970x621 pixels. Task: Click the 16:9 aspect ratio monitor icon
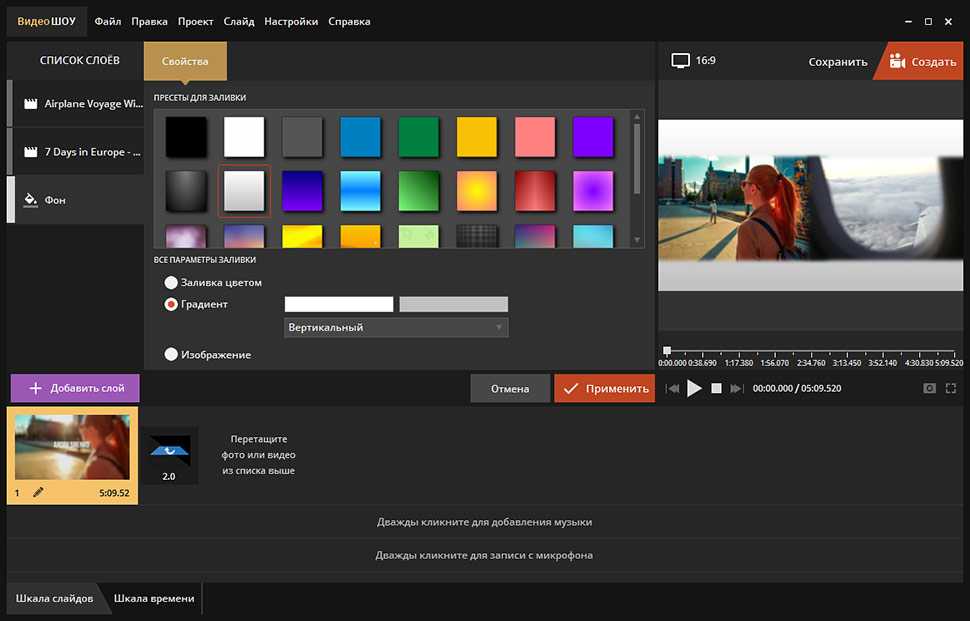[681, 61]
